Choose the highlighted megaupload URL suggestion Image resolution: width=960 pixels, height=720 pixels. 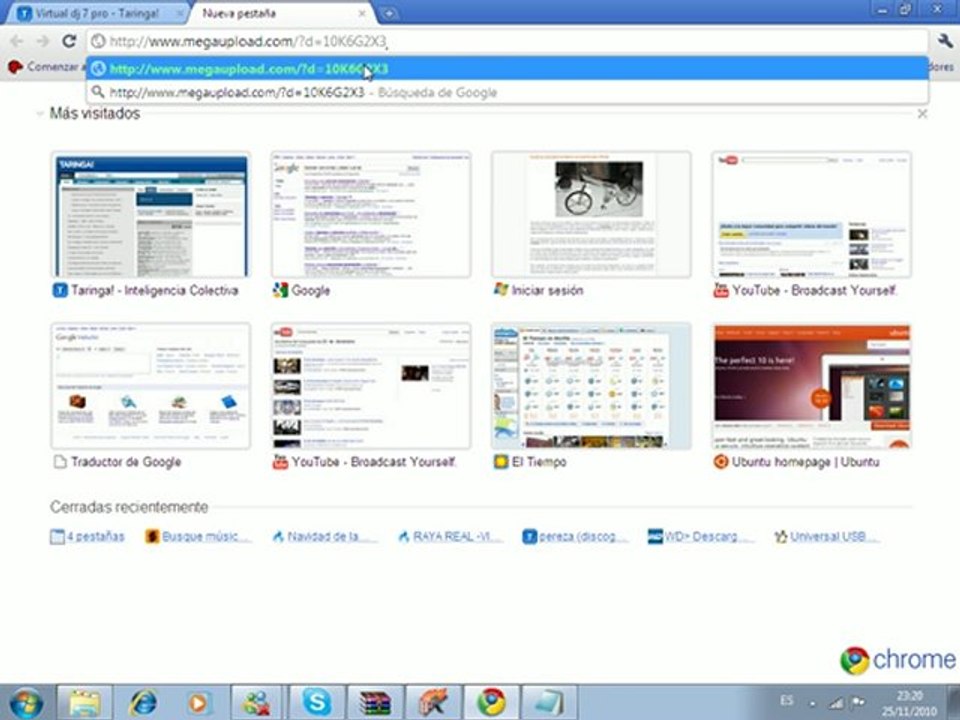point(507,69)
